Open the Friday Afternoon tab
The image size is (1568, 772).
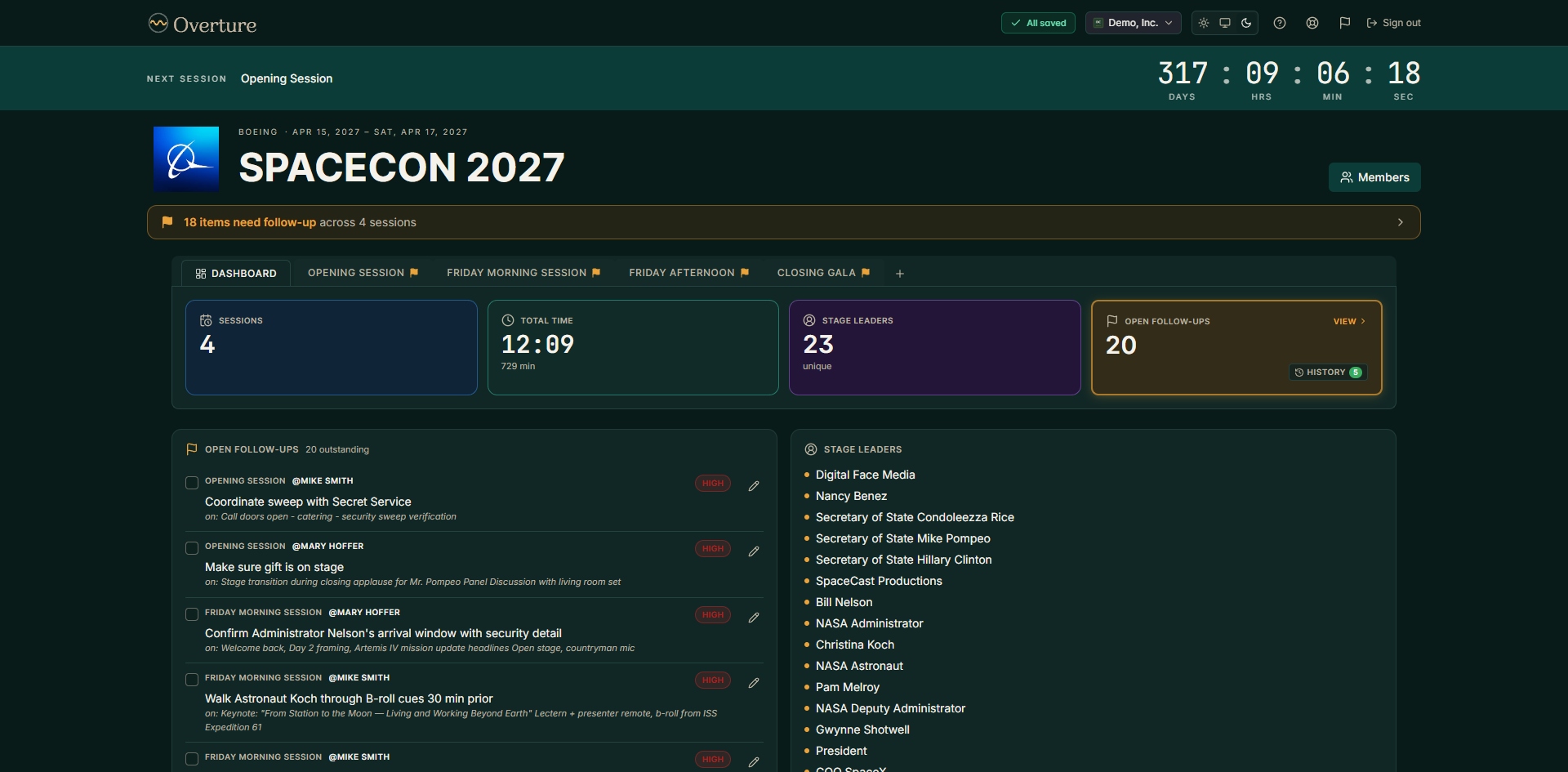688,273
